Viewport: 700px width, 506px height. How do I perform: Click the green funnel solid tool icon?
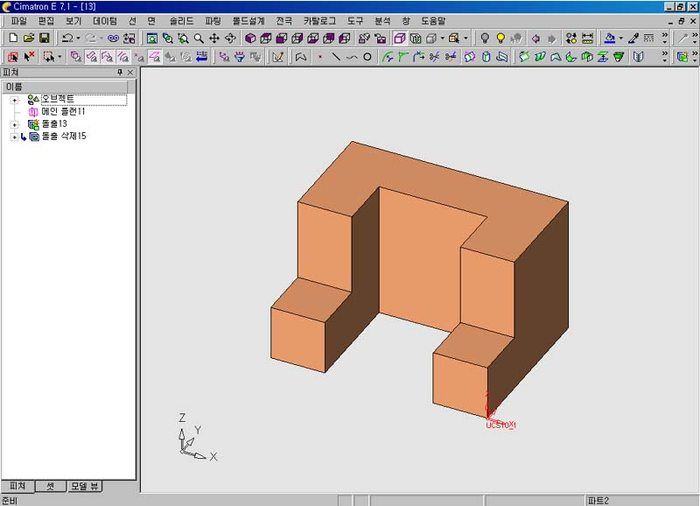[618, 57]
